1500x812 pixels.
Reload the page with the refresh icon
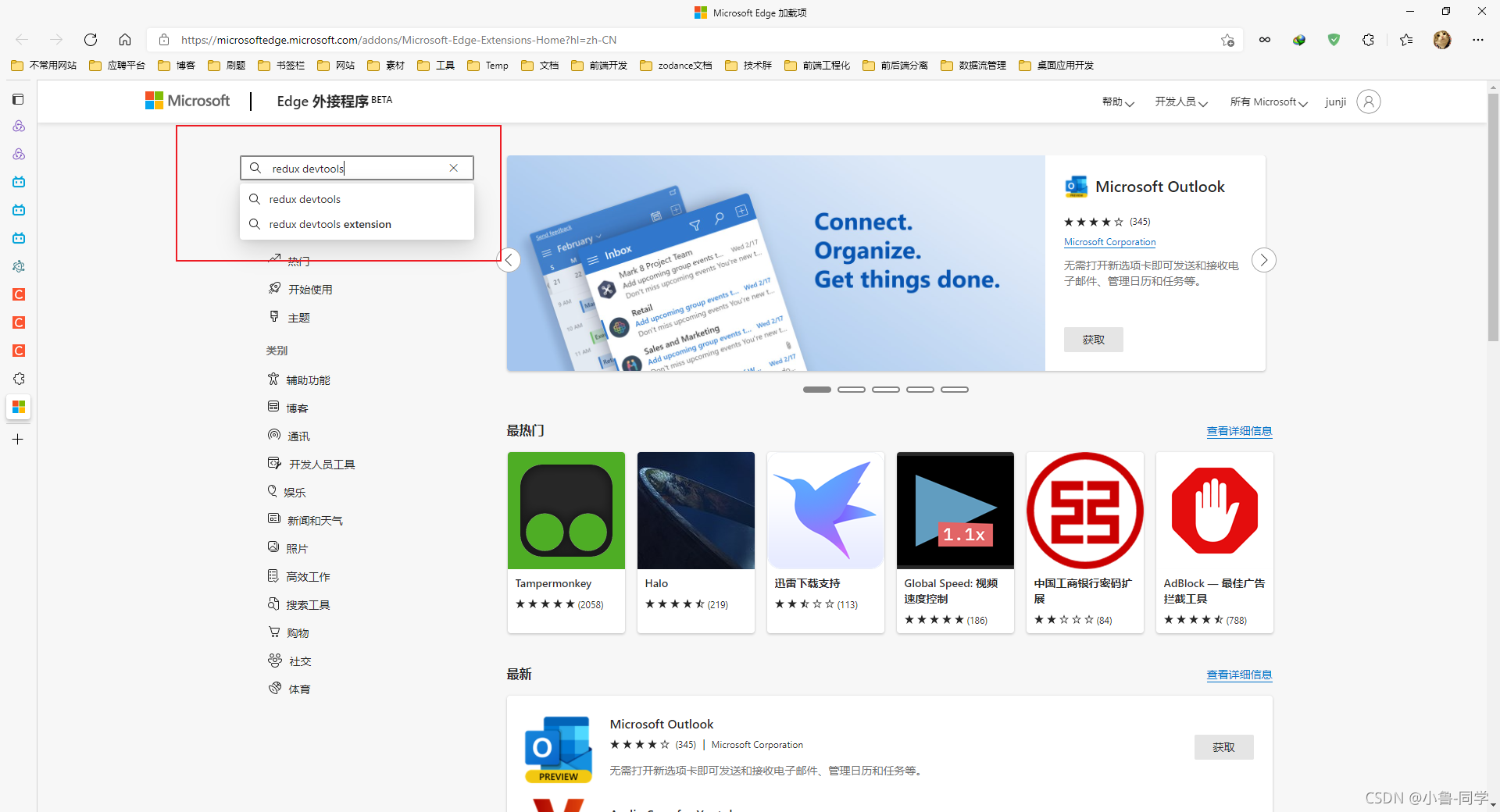point(91,40)
